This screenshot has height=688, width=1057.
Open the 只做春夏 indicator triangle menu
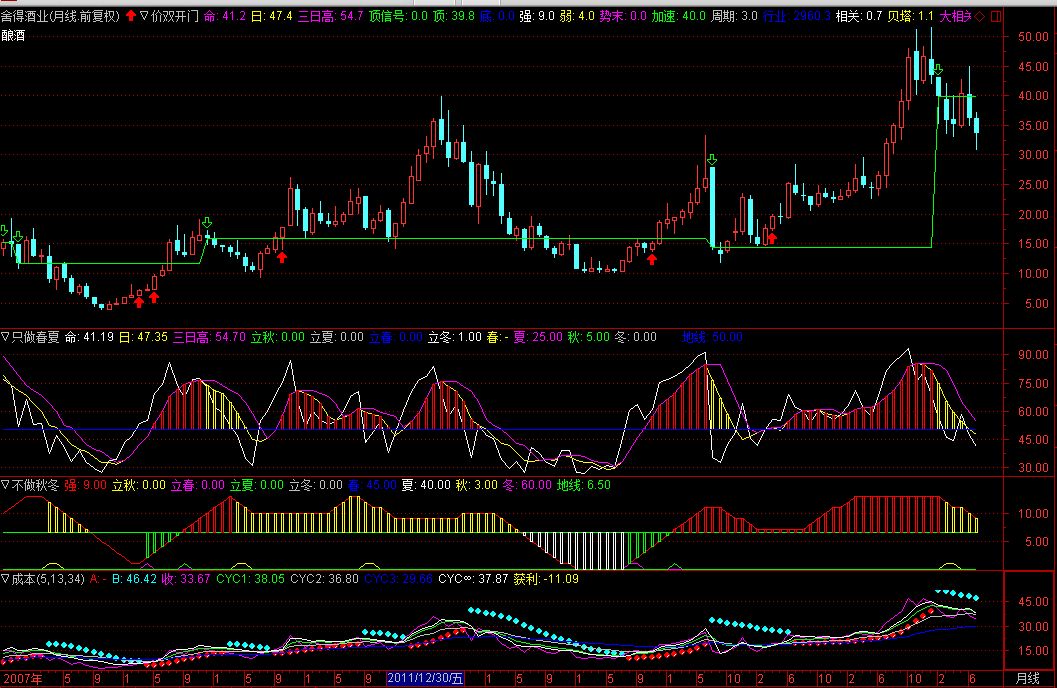pyautogui.click(x=5, y=336)
